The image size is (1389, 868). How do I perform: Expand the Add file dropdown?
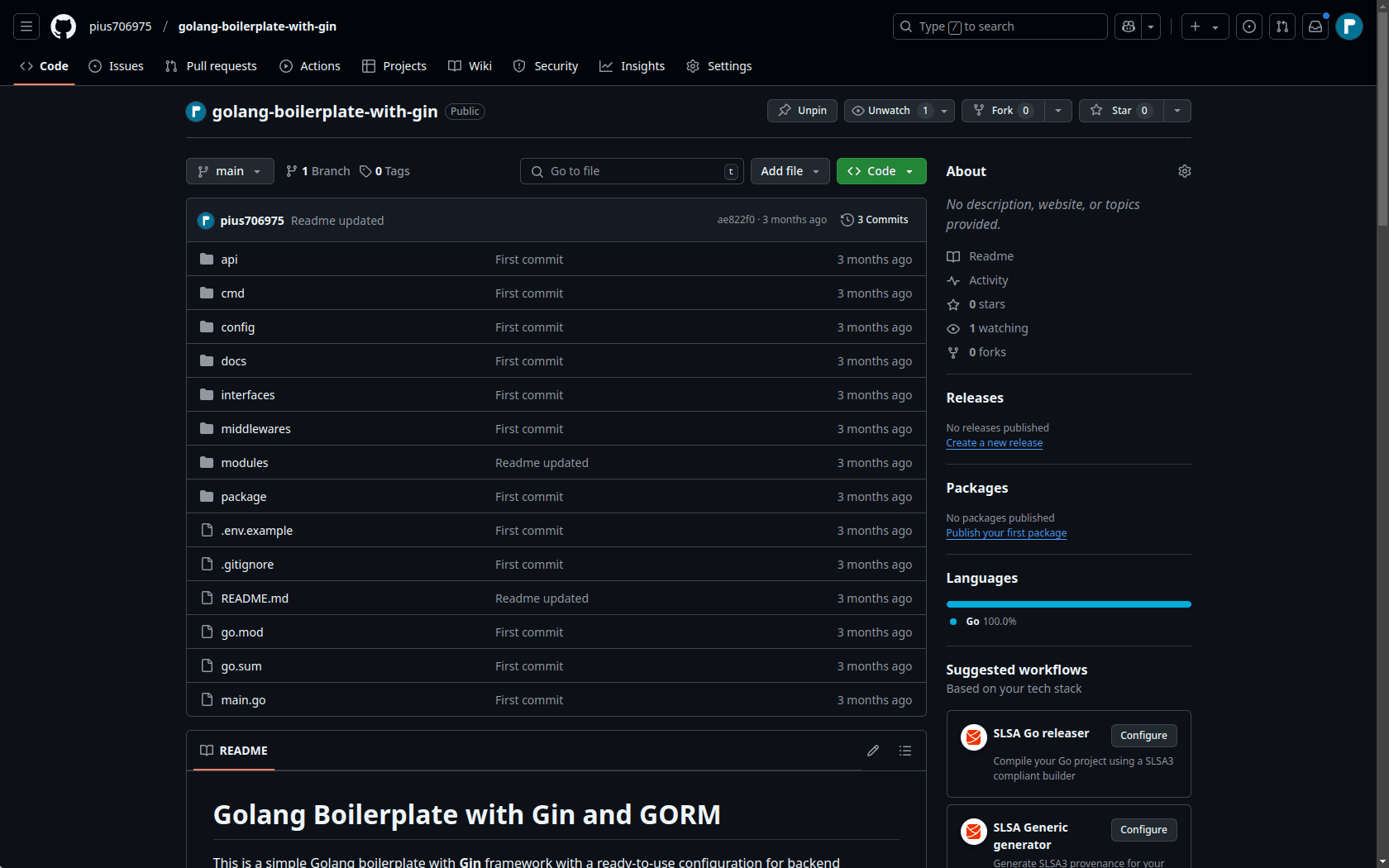click(790, 171)
